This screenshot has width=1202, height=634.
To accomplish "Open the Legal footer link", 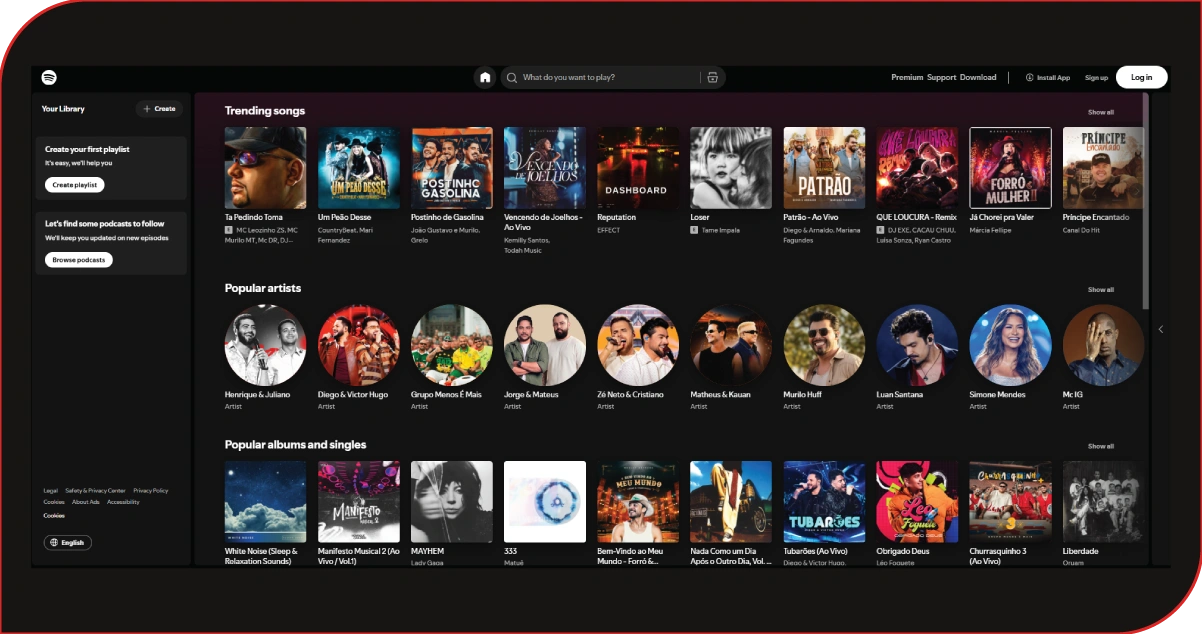I will [x=51, y=491].
